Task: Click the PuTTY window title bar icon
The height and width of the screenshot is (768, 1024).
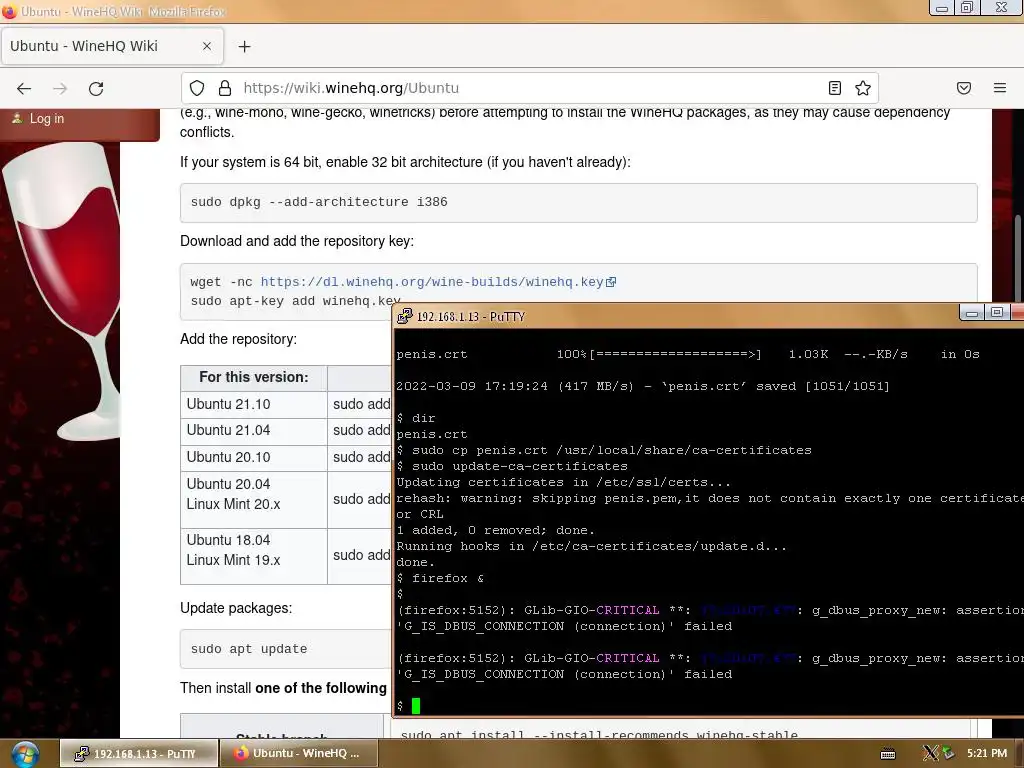Action: [x=405, y=316]
